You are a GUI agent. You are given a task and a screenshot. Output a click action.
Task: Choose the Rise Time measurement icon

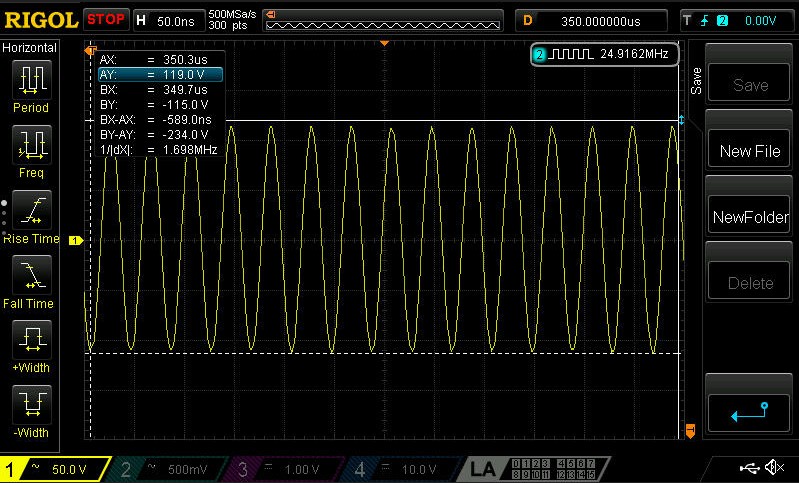point(31,210)
